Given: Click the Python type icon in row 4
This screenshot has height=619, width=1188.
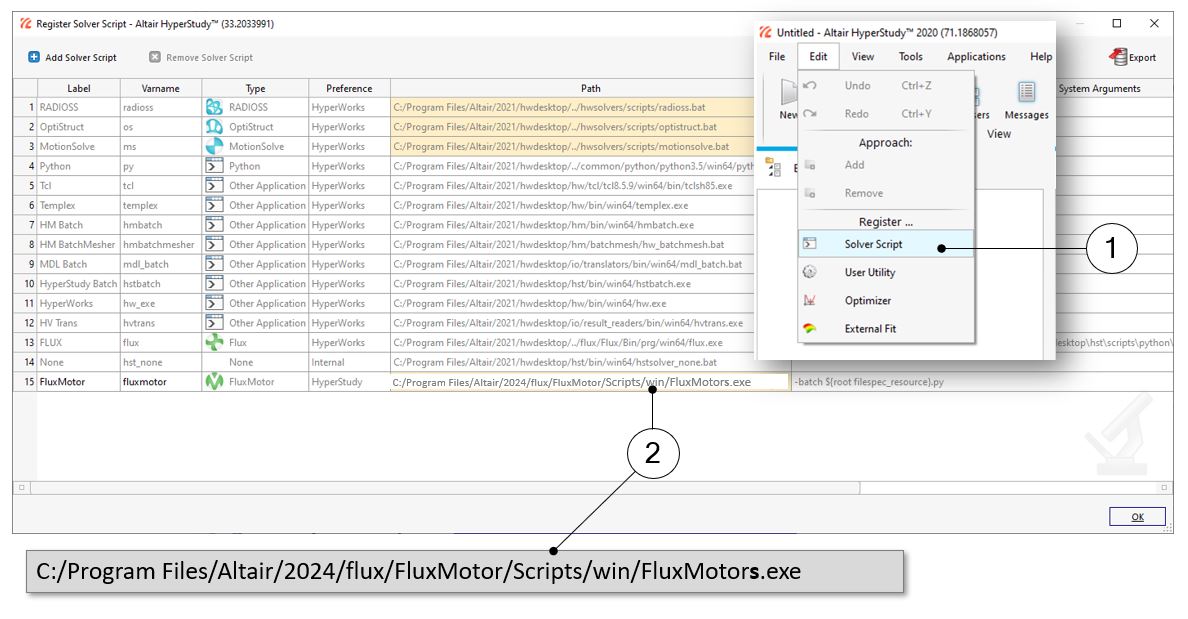Looking at the screenshot, I should [213, 166].
